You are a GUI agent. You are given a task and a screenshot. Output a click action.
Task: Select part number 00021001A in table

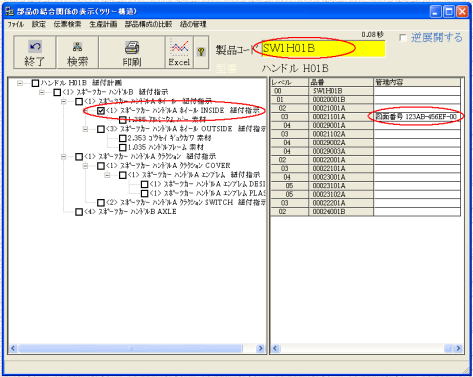341,108
